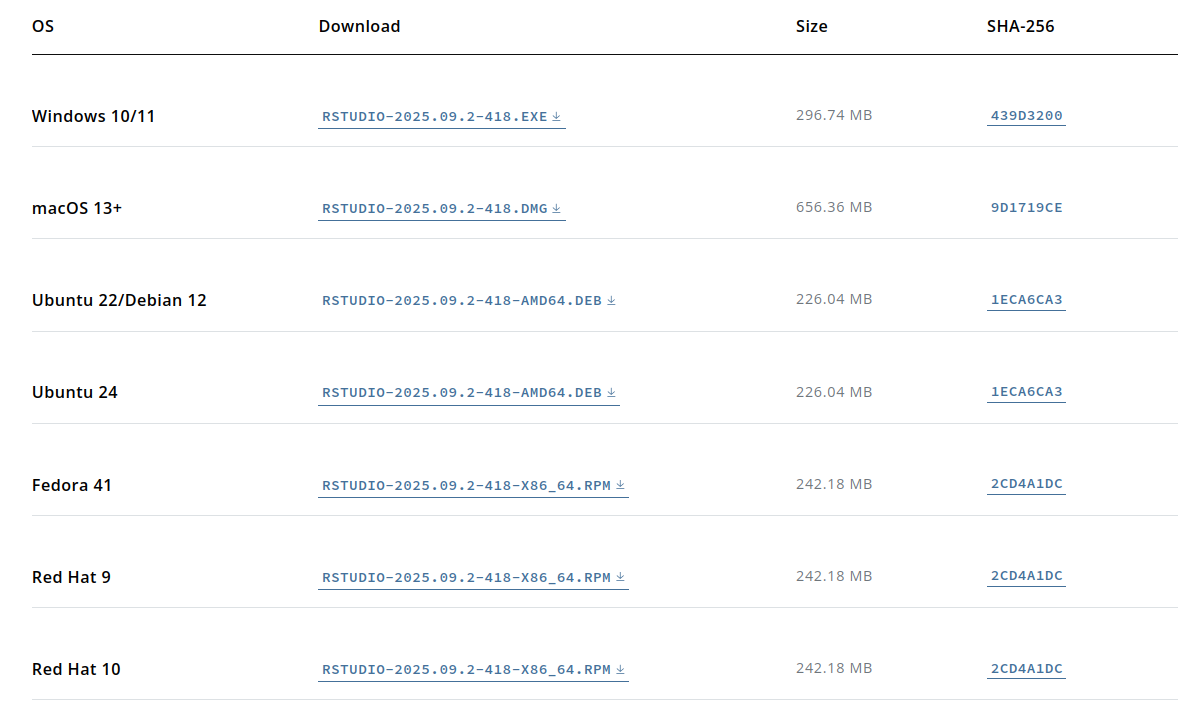
Task: Open SHA-256 hash 2CD4A1DC in Fedora 41 row
Action: 1026,484
